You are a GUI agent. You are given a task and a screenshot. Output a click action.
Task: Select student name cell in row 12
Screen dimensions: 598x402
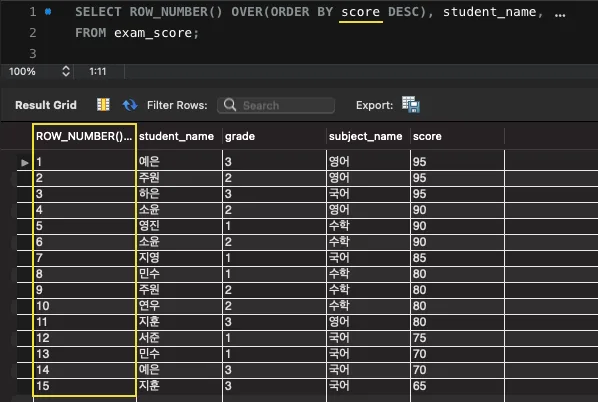(179, 338)
